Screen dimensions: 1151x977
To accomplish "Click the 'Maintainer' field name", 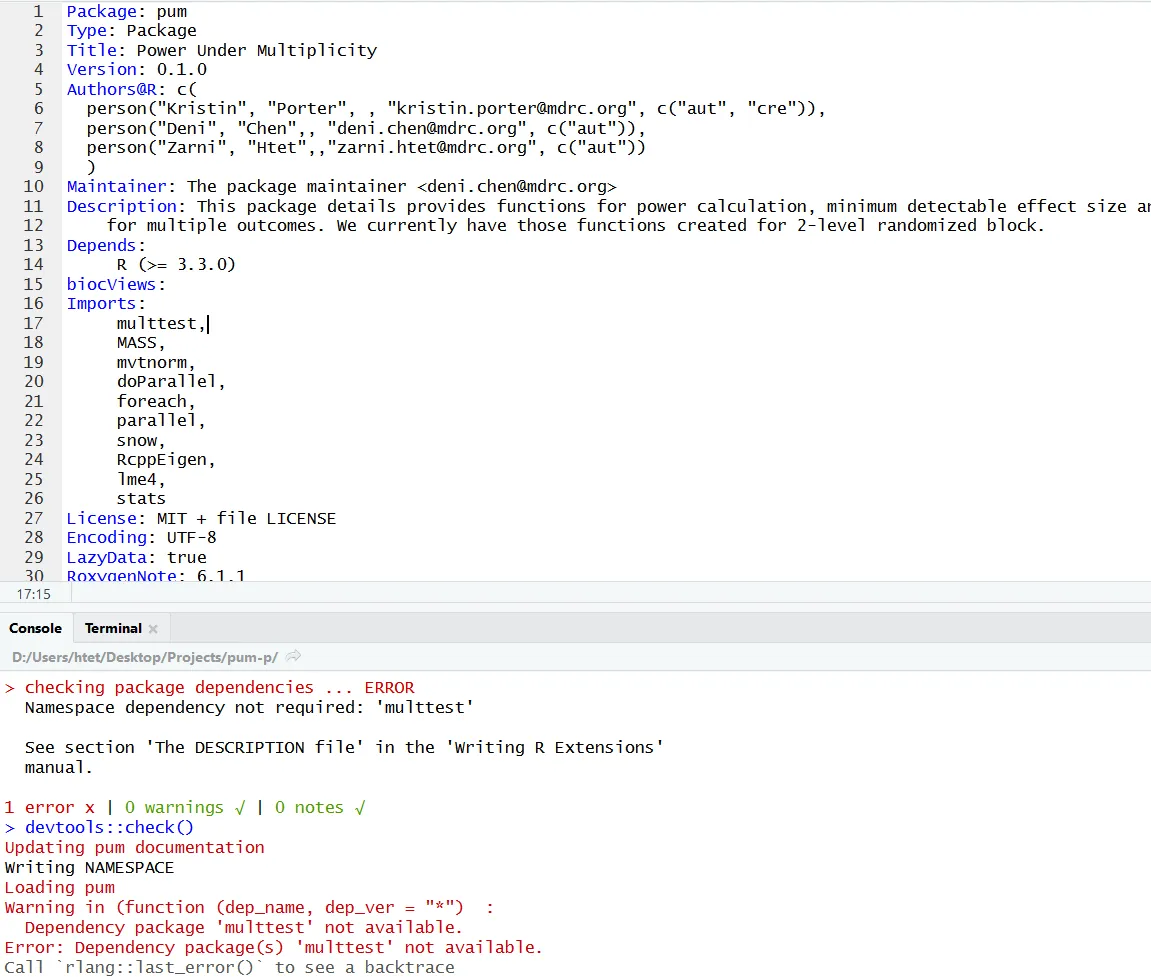I will point(117,186).
